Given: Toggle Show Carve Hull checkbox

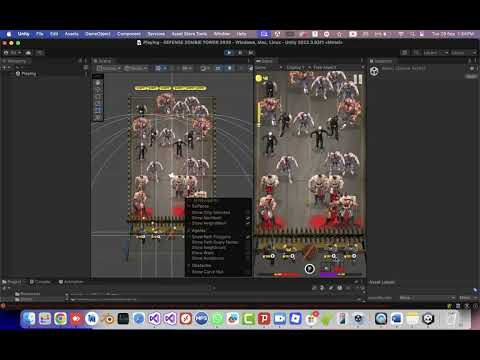Looking at the screenshot, I should (247, 272).
